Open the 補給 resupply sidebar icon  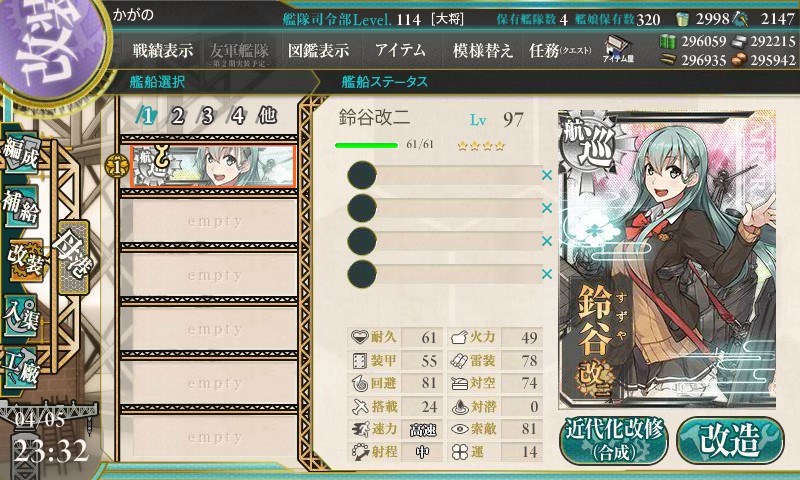[x=21, y=205]
